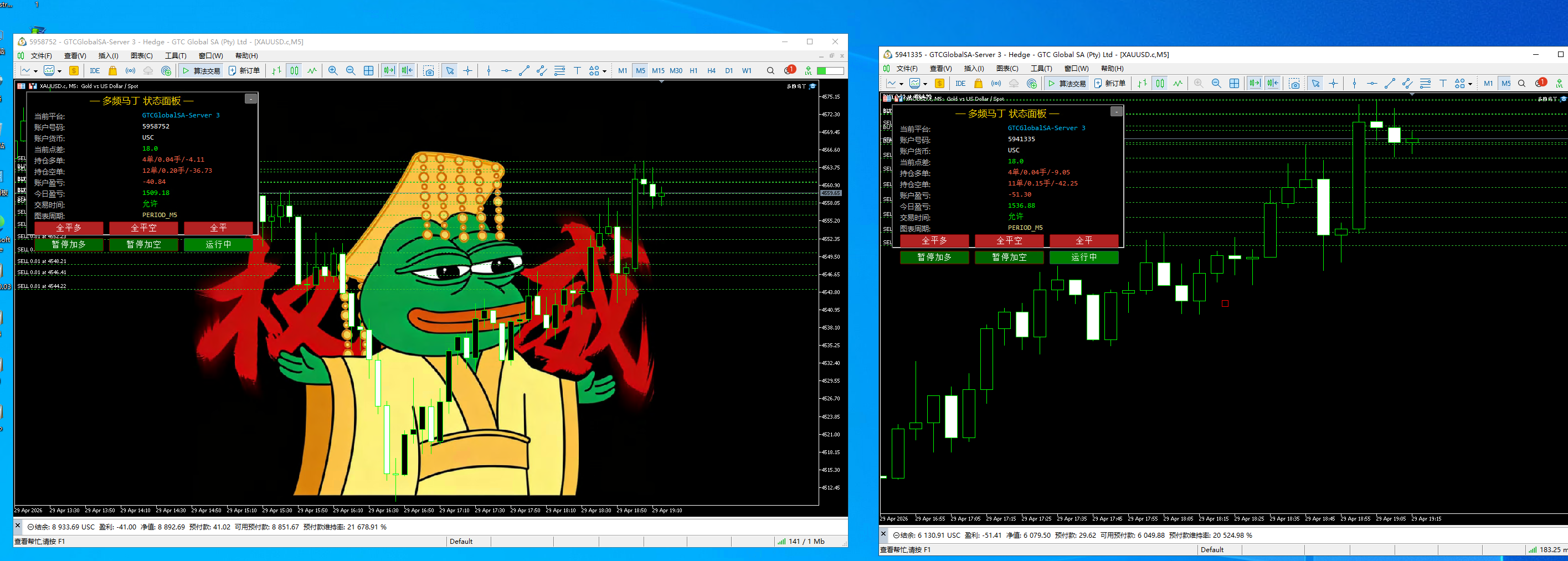Viewport: 1568px width, 561px height.
Task: Open the 查看(V) menu in the left window
Action: 75,56
